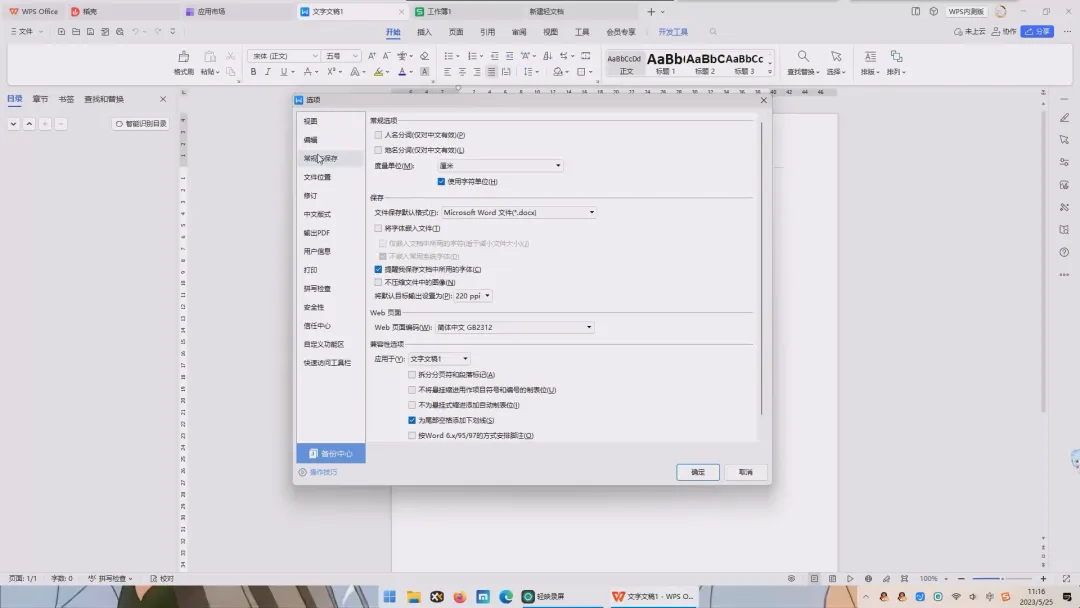The image size is (1080, 608).
Task: Click the justify alignment icon
Action: coord(491,72)
